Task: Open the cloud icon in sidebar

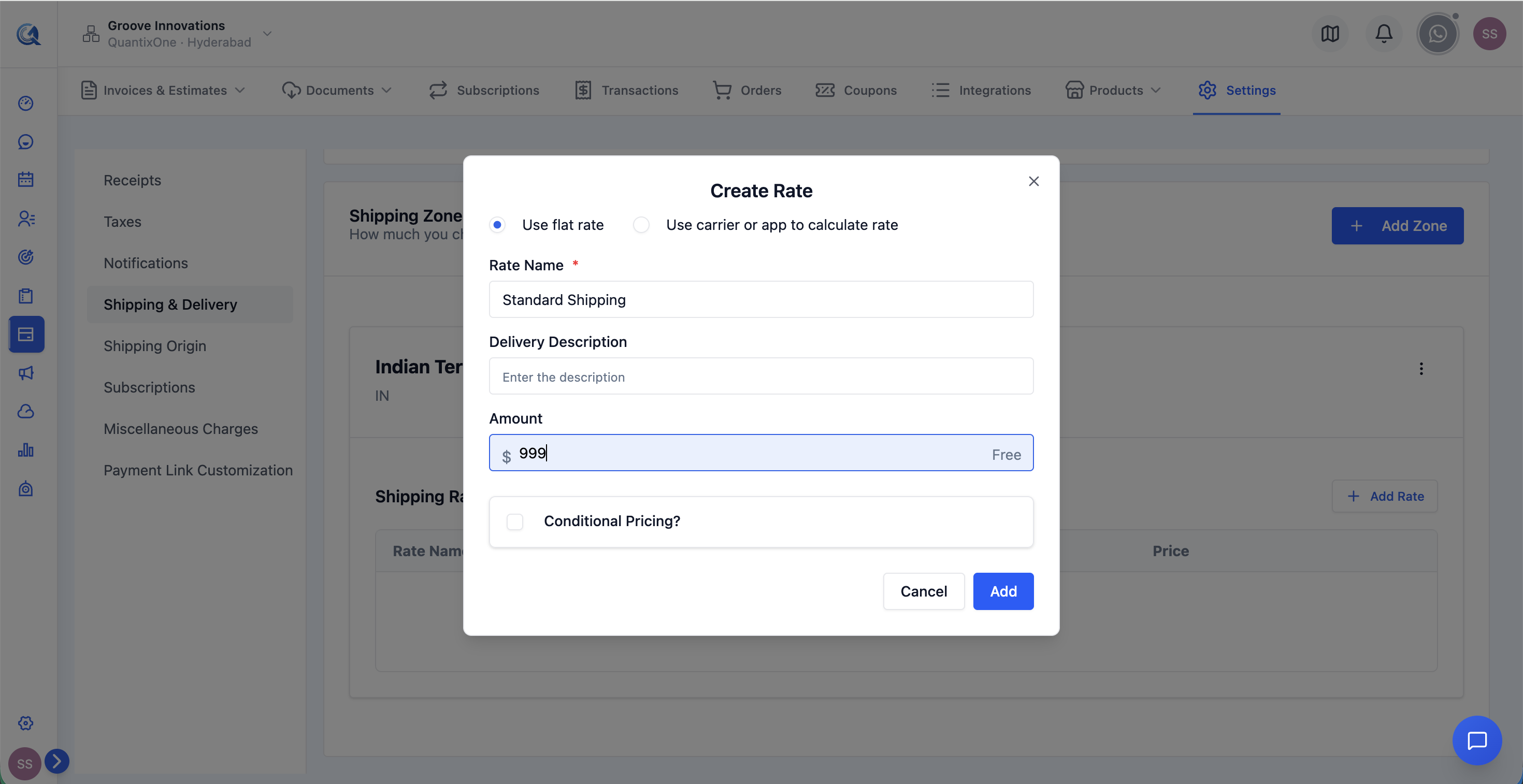Action: pos(25,412)
